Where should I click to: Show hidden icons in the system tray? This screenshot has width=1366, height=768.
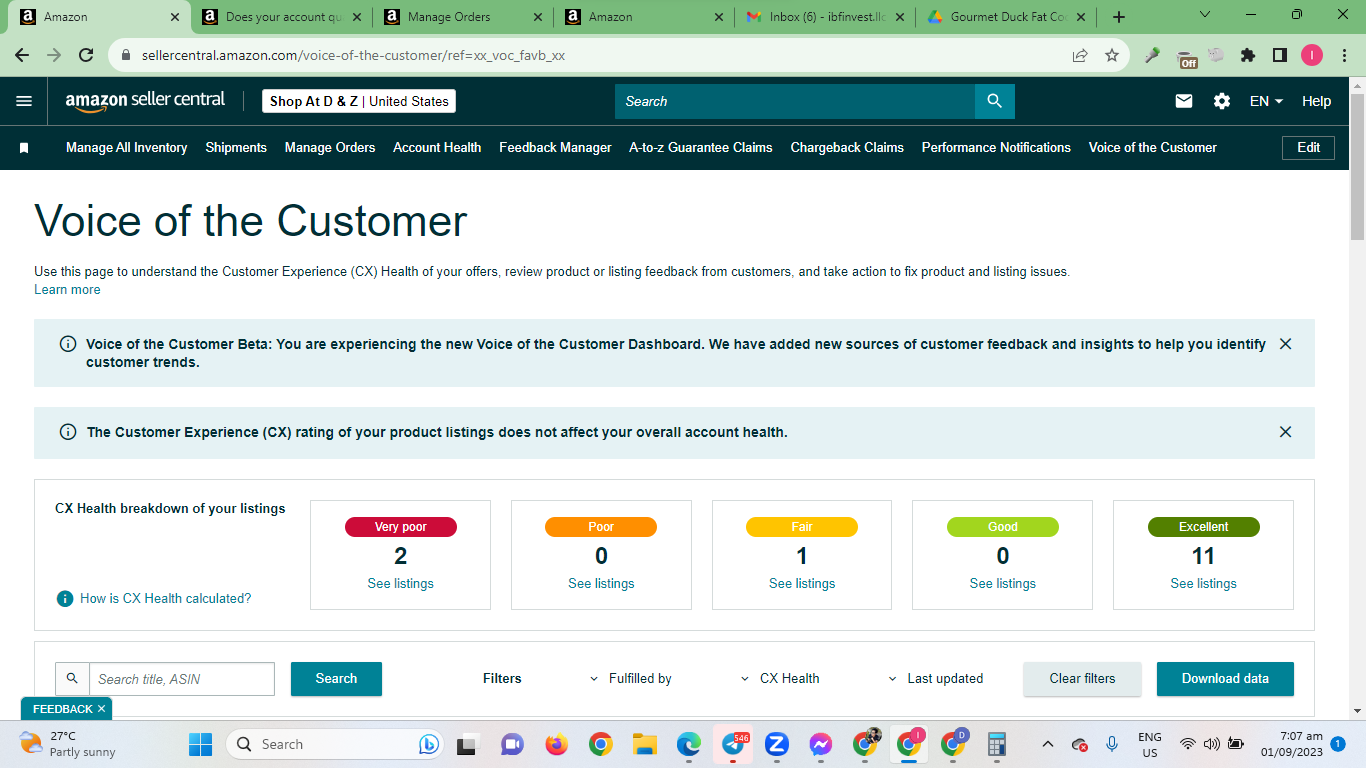point(1048,744)
